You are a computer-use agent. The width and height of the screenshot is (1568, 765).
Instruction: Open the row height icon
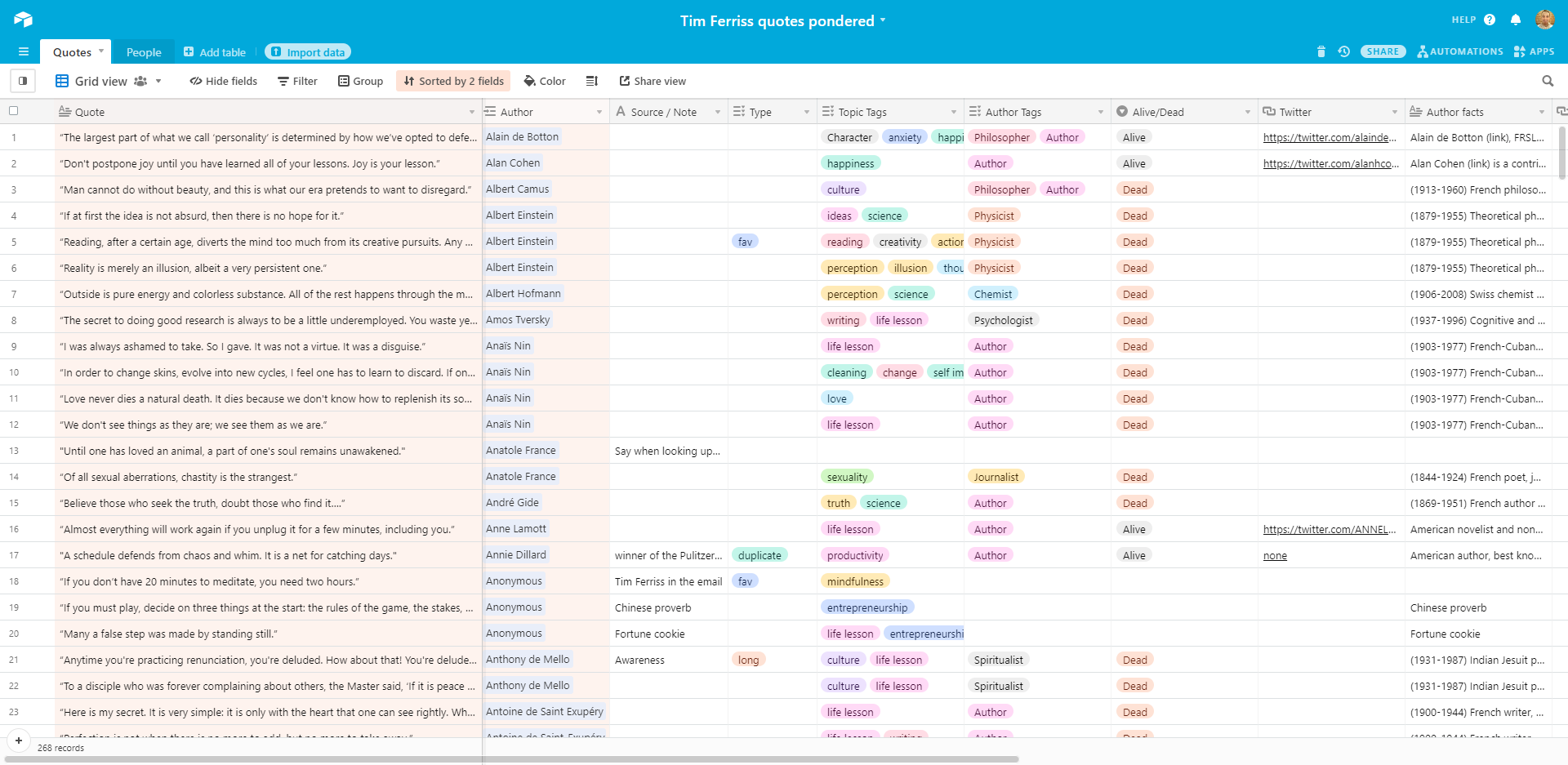pos(592,81)
